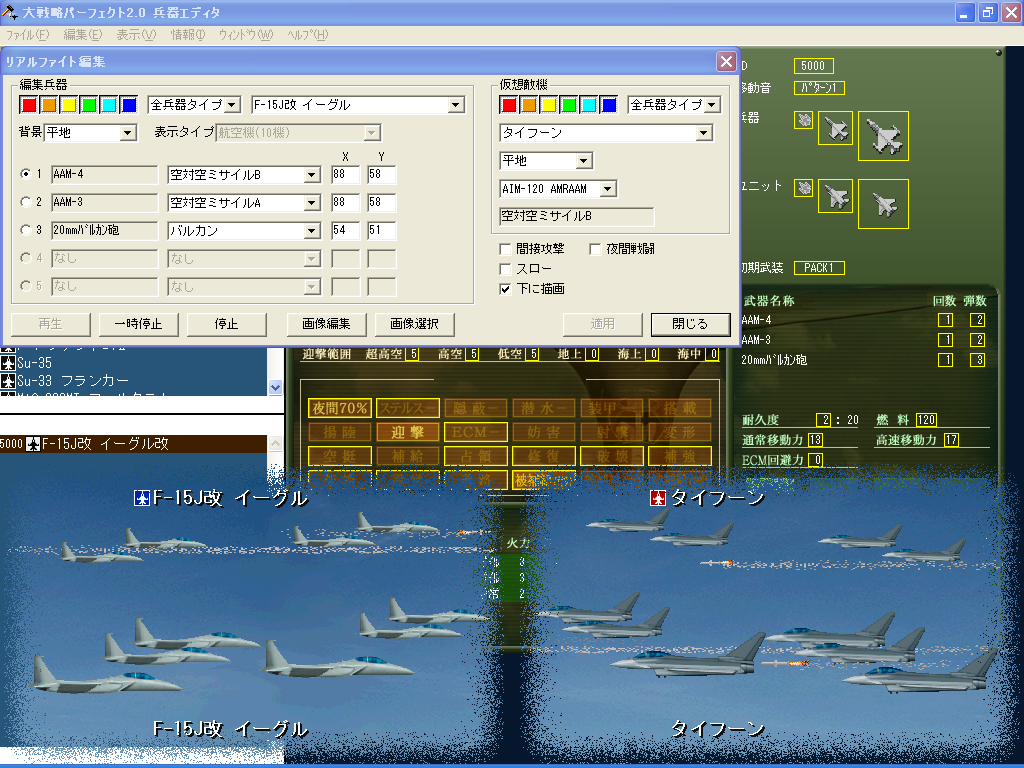
Task: Click the medium jet icon in the unit row
Action: click(x=835, y=196)
